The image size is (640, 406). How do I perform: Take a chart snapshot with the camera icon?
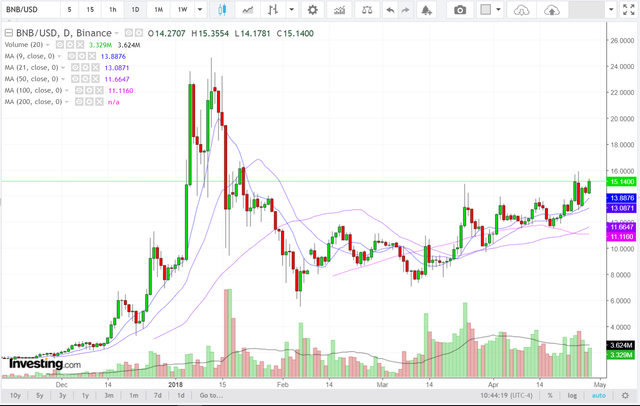[x=460, y=10]
